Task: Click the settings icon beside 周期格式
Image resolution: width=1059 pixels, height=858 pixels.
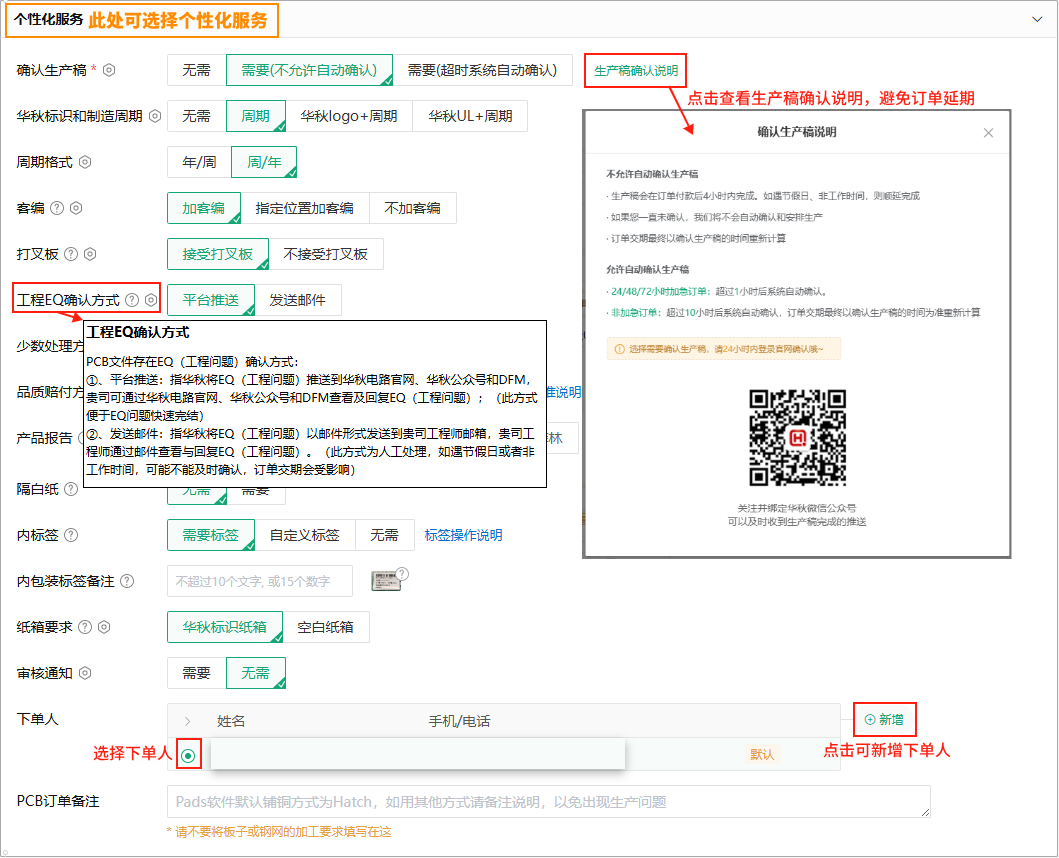Action: pyautogui.click(x=85, y=162)
